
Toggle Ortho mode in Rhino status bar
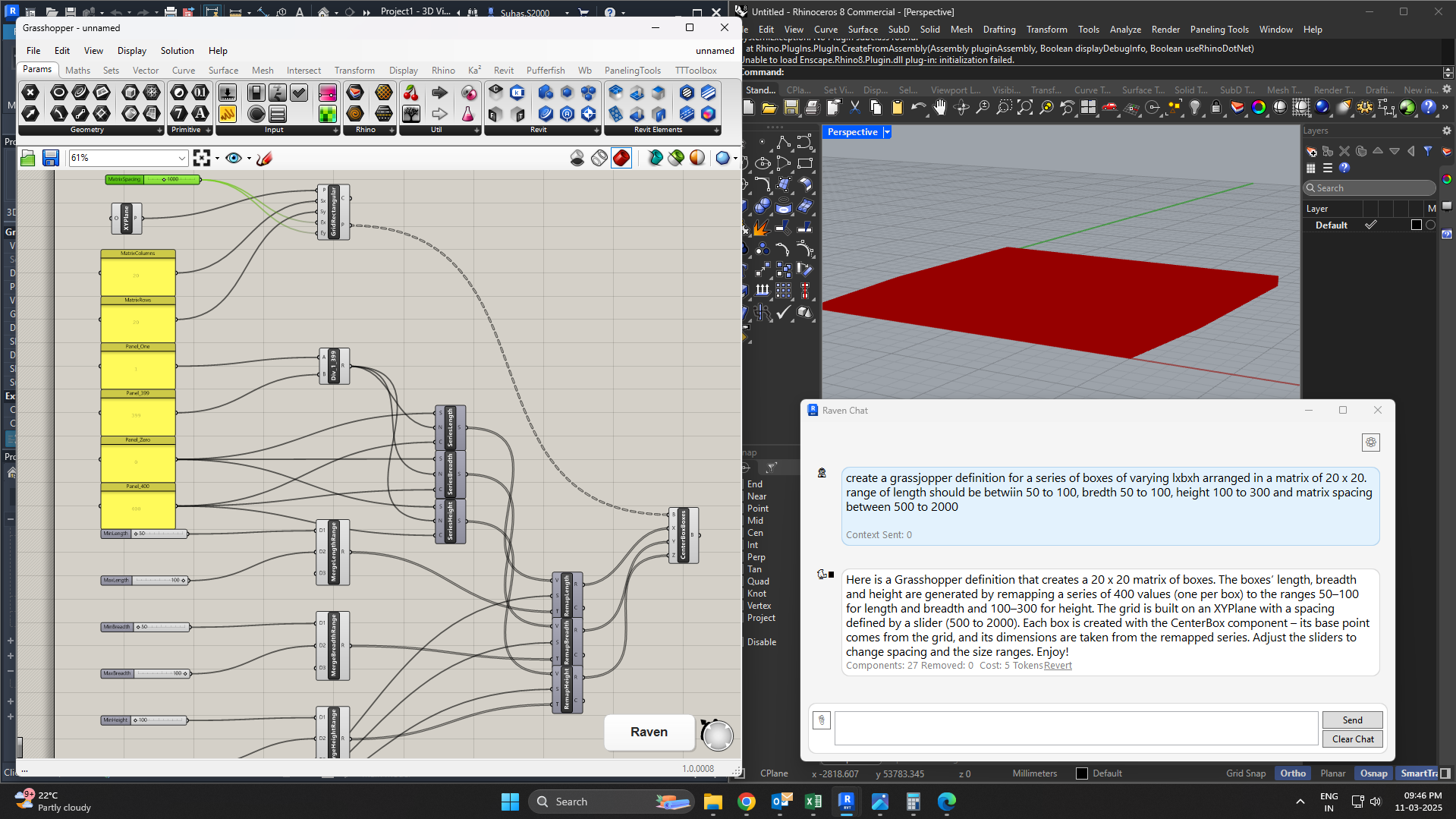click(1293, 773)
